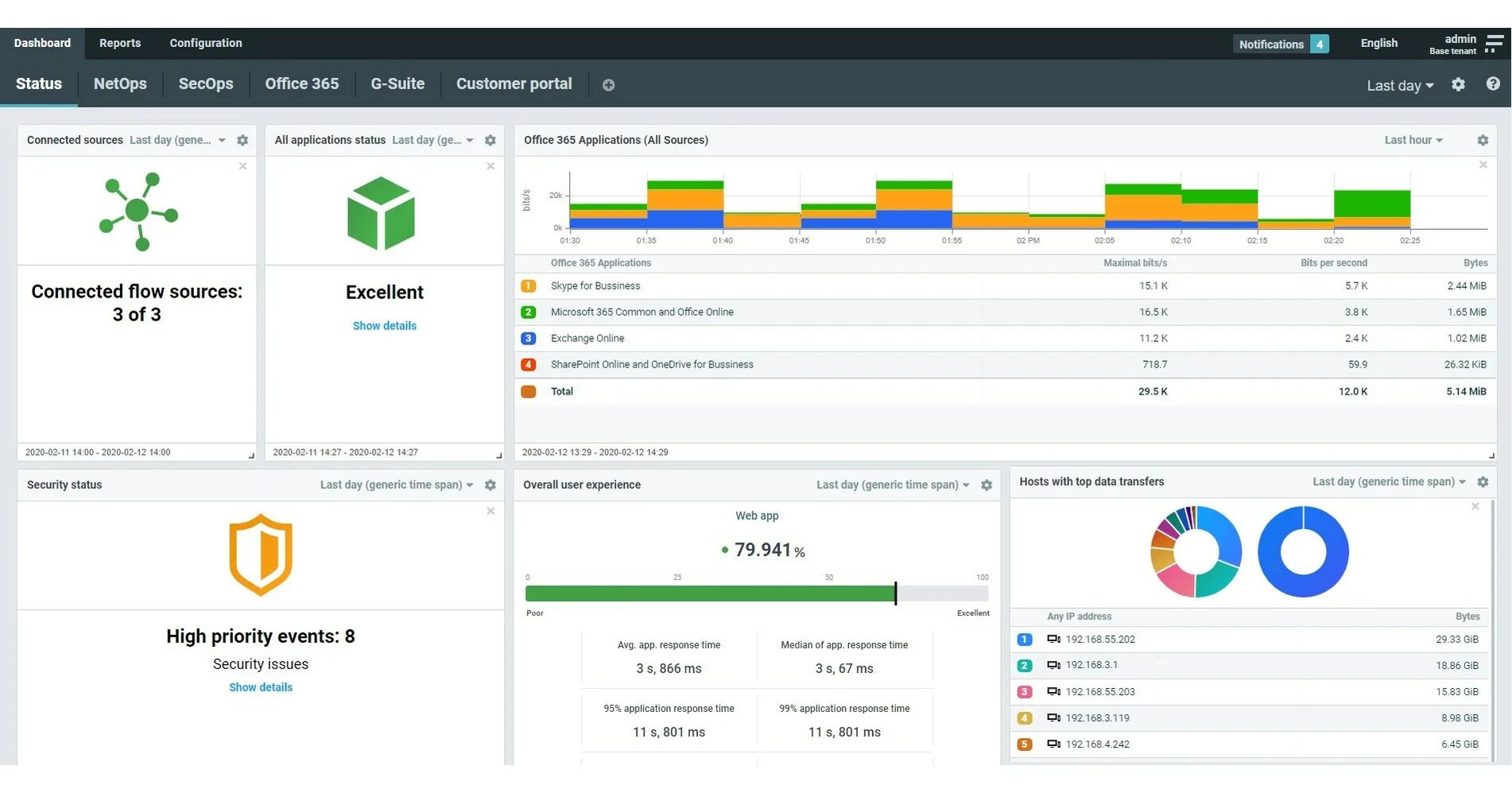
Task: Show details for application status Excellent
Action: click(x=385, y=326)
